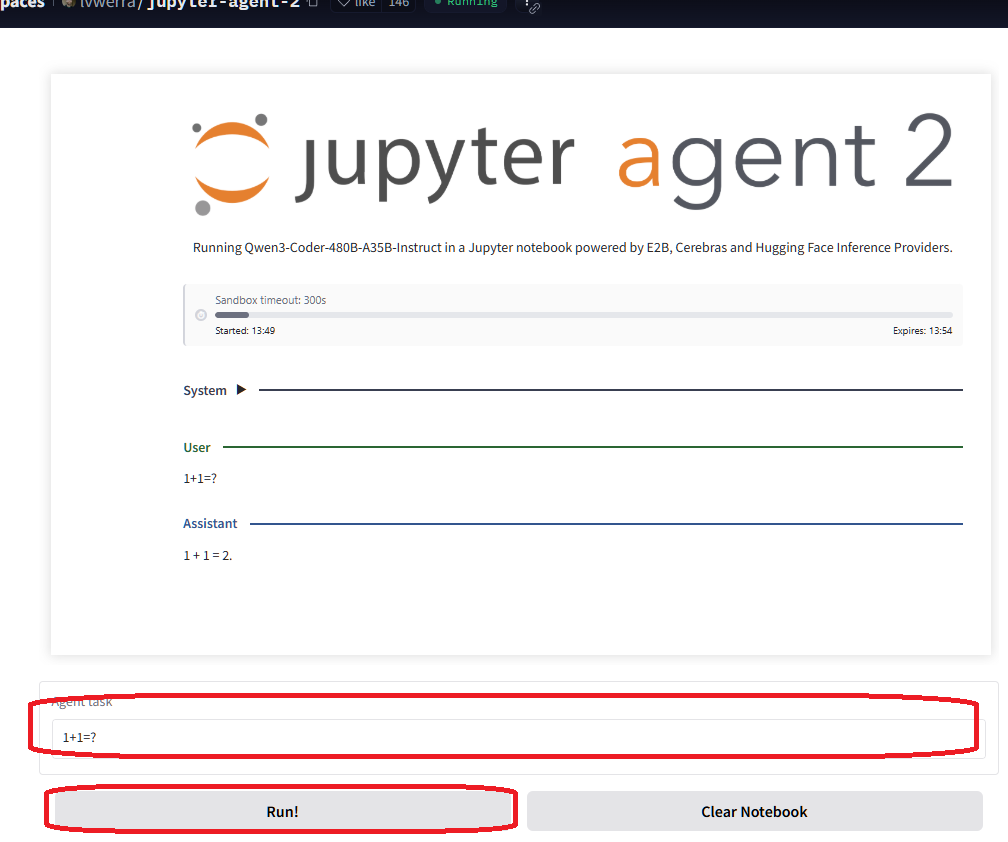Image resolution: width=1008 pixels, height=842 pixels.
Task: Click the Clear Notebook button
Action: tap(754, 811)
